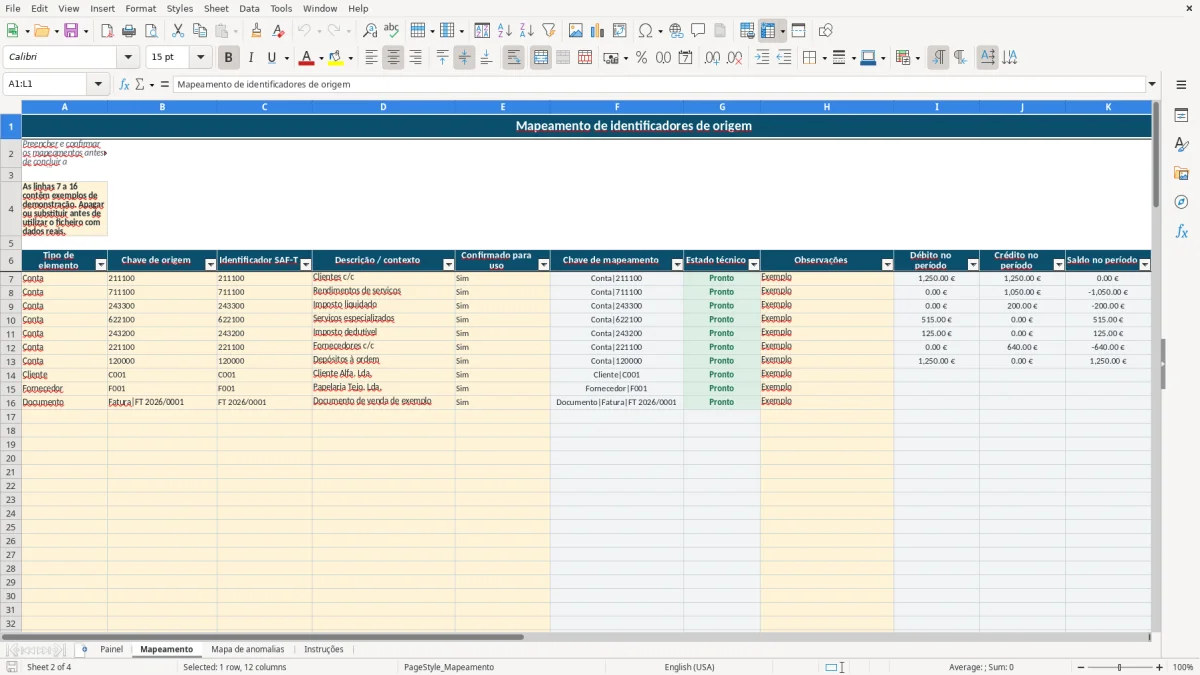
Task: Open filter dropdown for Tipo de elemento
Action: 100,264
